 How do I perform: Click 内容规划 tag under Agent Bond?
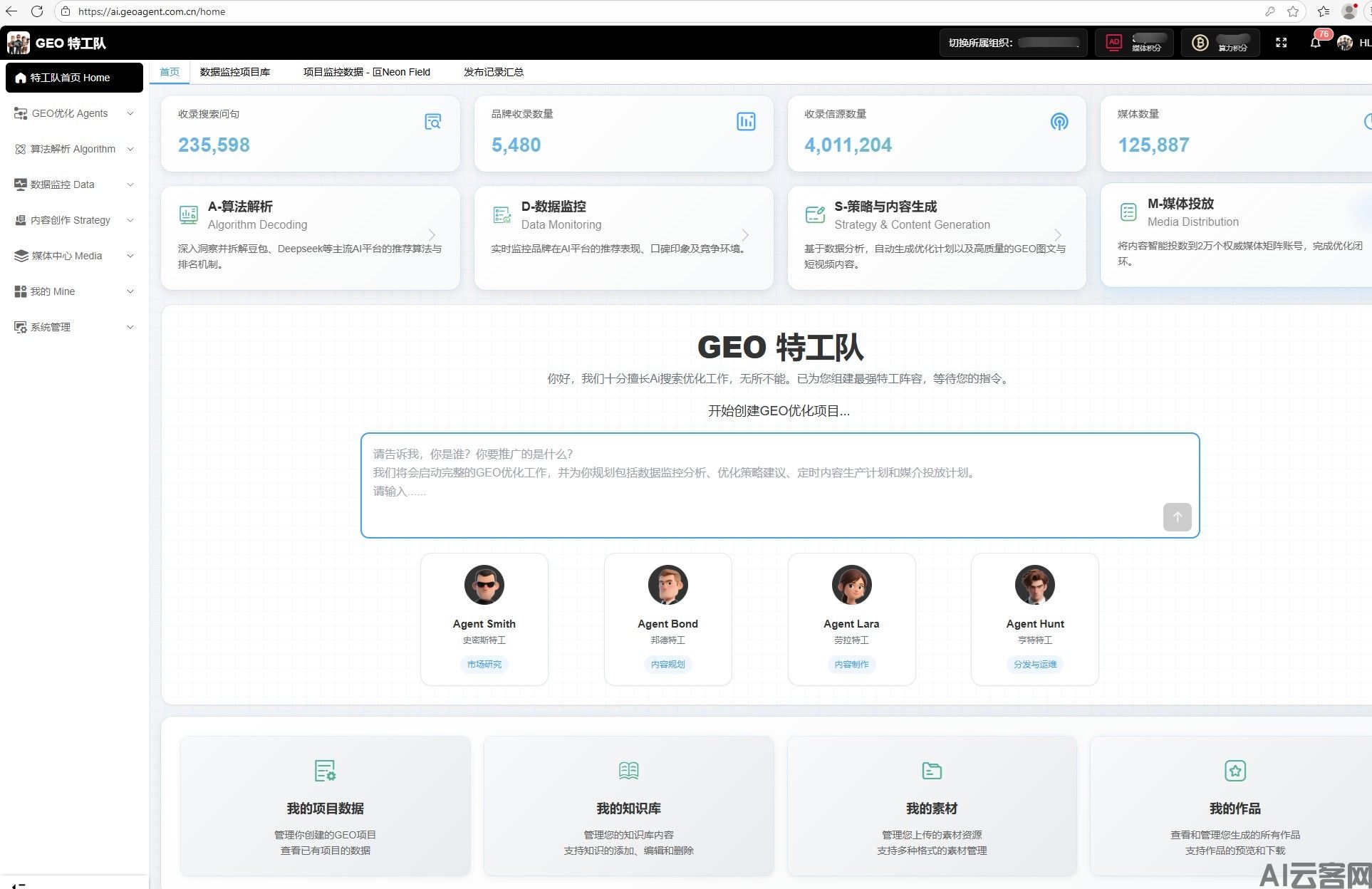(668, 664)
